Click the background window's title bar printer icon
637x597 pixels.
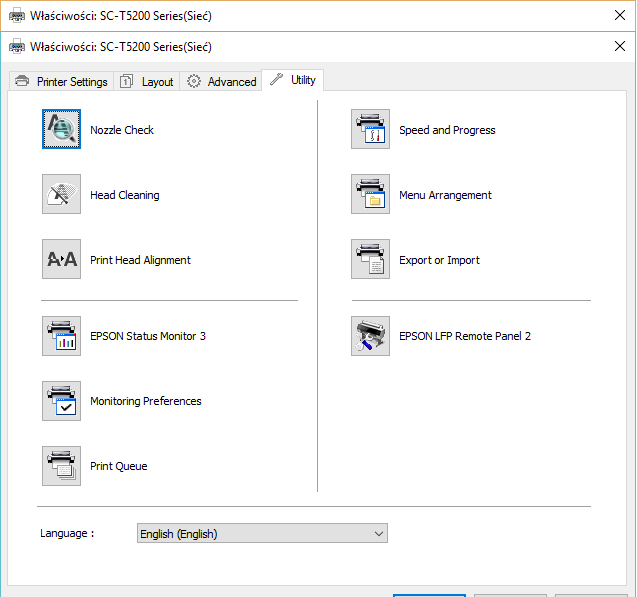click(x=17, y=16)
